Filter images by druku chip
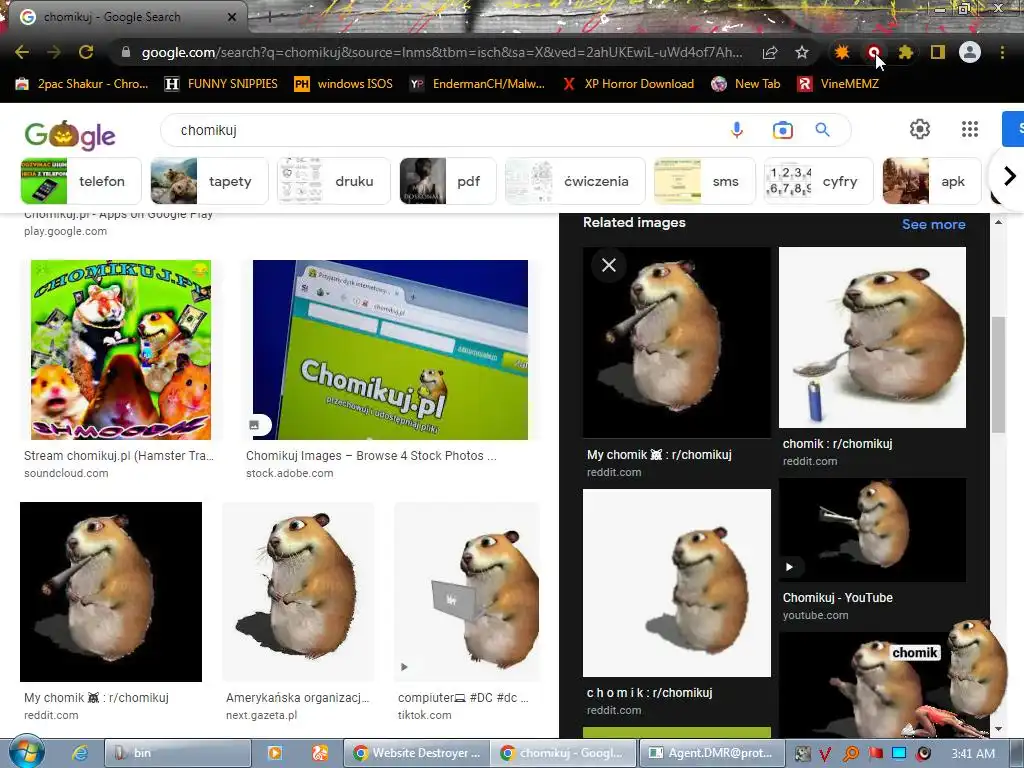The width and height of the screenshot is (1024, 768). (334, 181)
